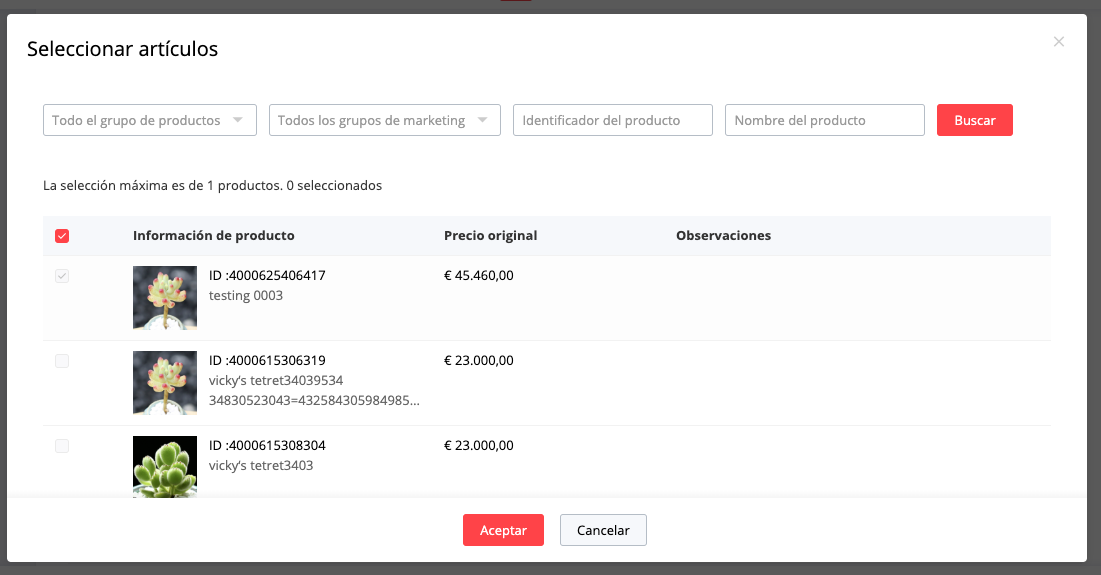This screenshot has height=575, width=1101.
Task: Click the 'testing 0003' product thumbnail
Action: (x=165, y=297)
